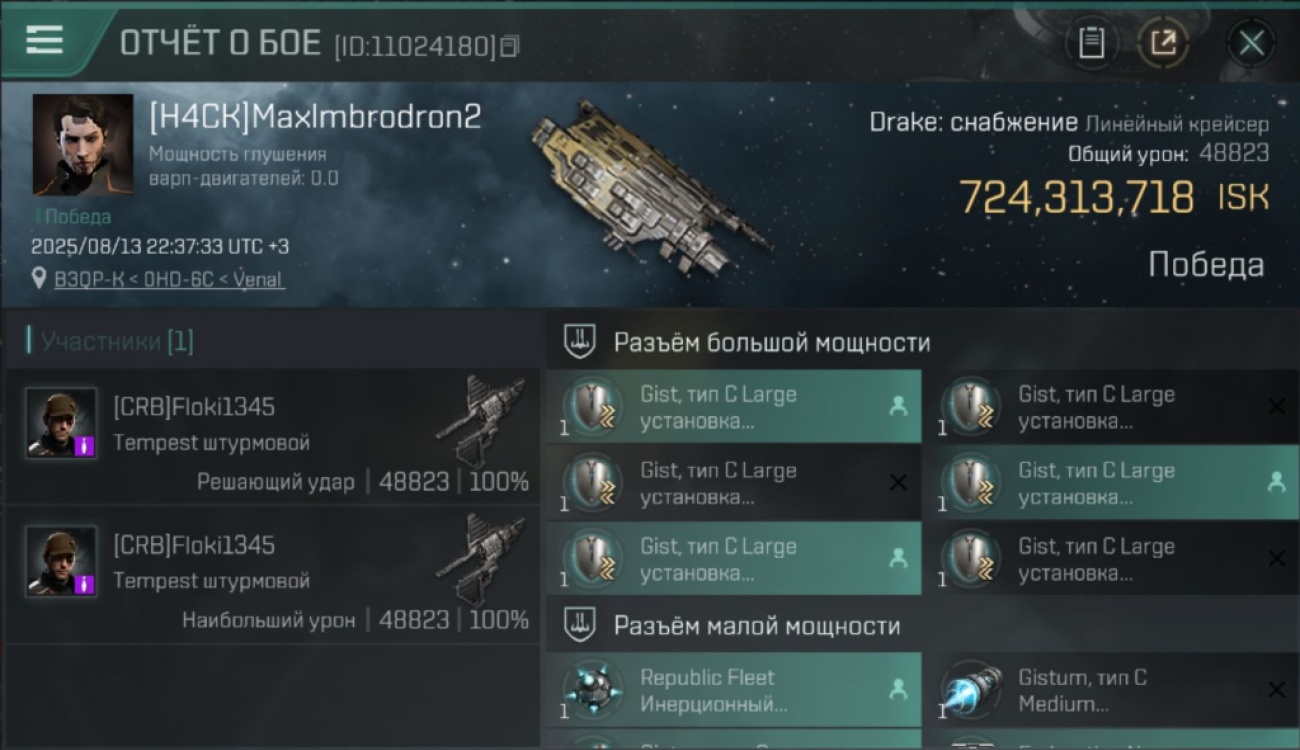Open the hamburger menu

[x=44, y=40]
